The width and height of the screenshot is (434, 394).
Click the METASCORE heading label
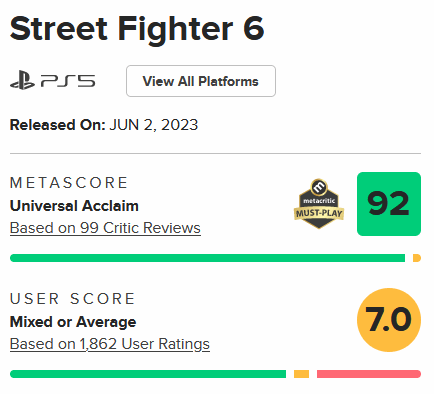(69, 183)
